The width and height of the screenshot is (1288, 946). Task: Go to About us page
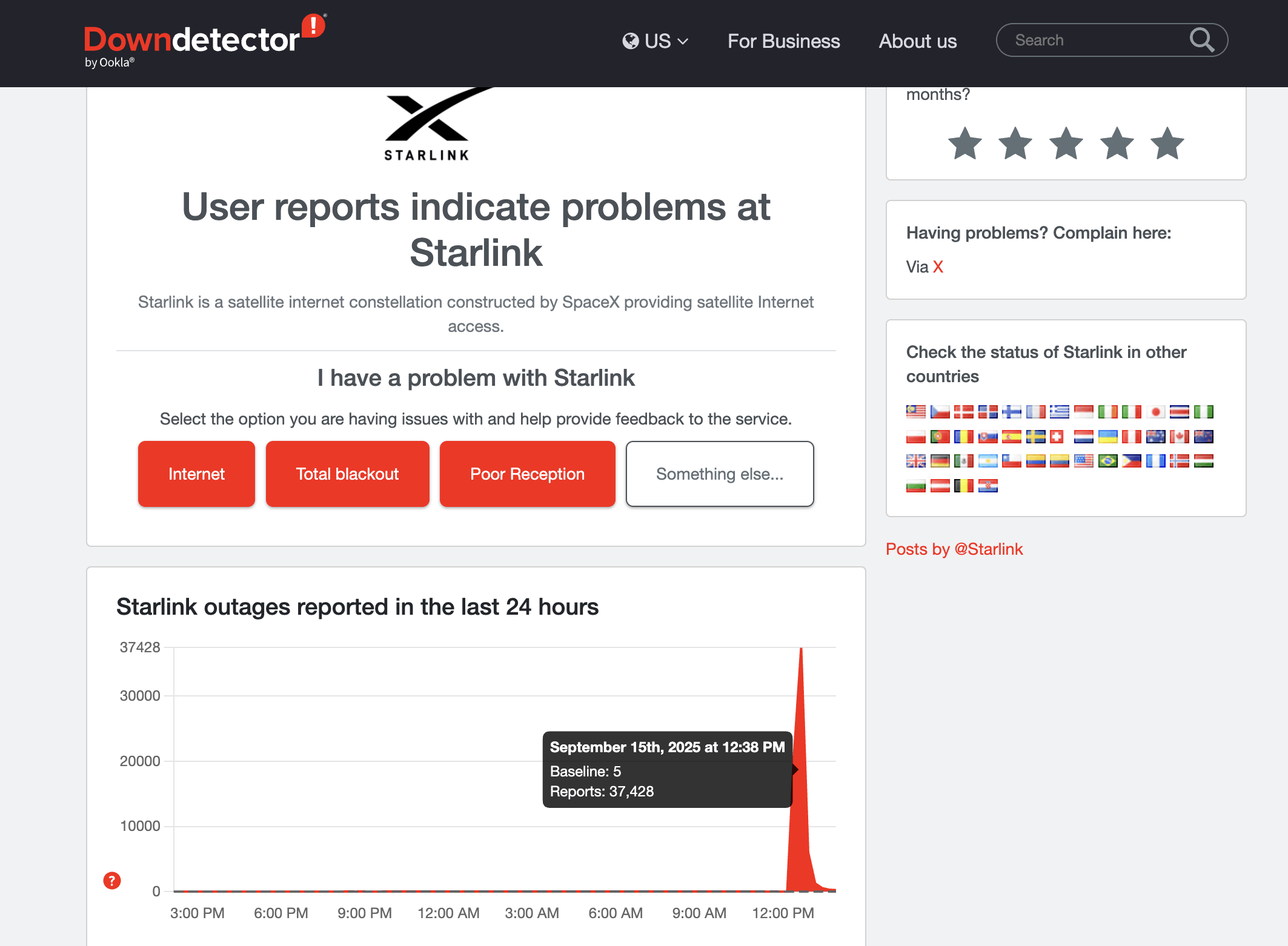click(917, 41)
